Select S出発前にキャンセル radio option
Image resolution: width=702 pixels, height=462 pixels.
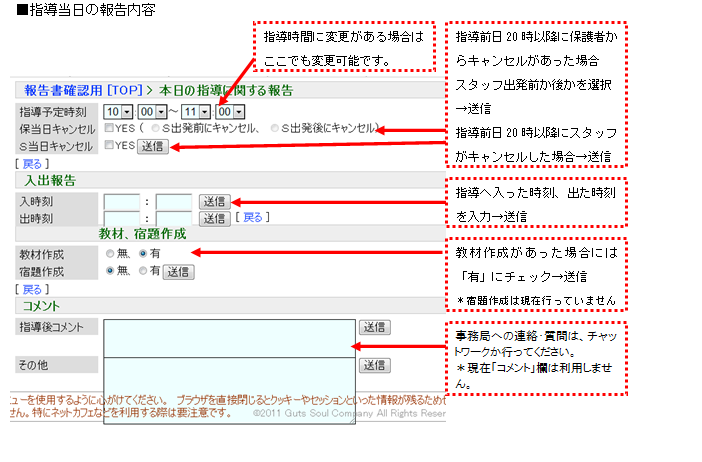point(154,129)
